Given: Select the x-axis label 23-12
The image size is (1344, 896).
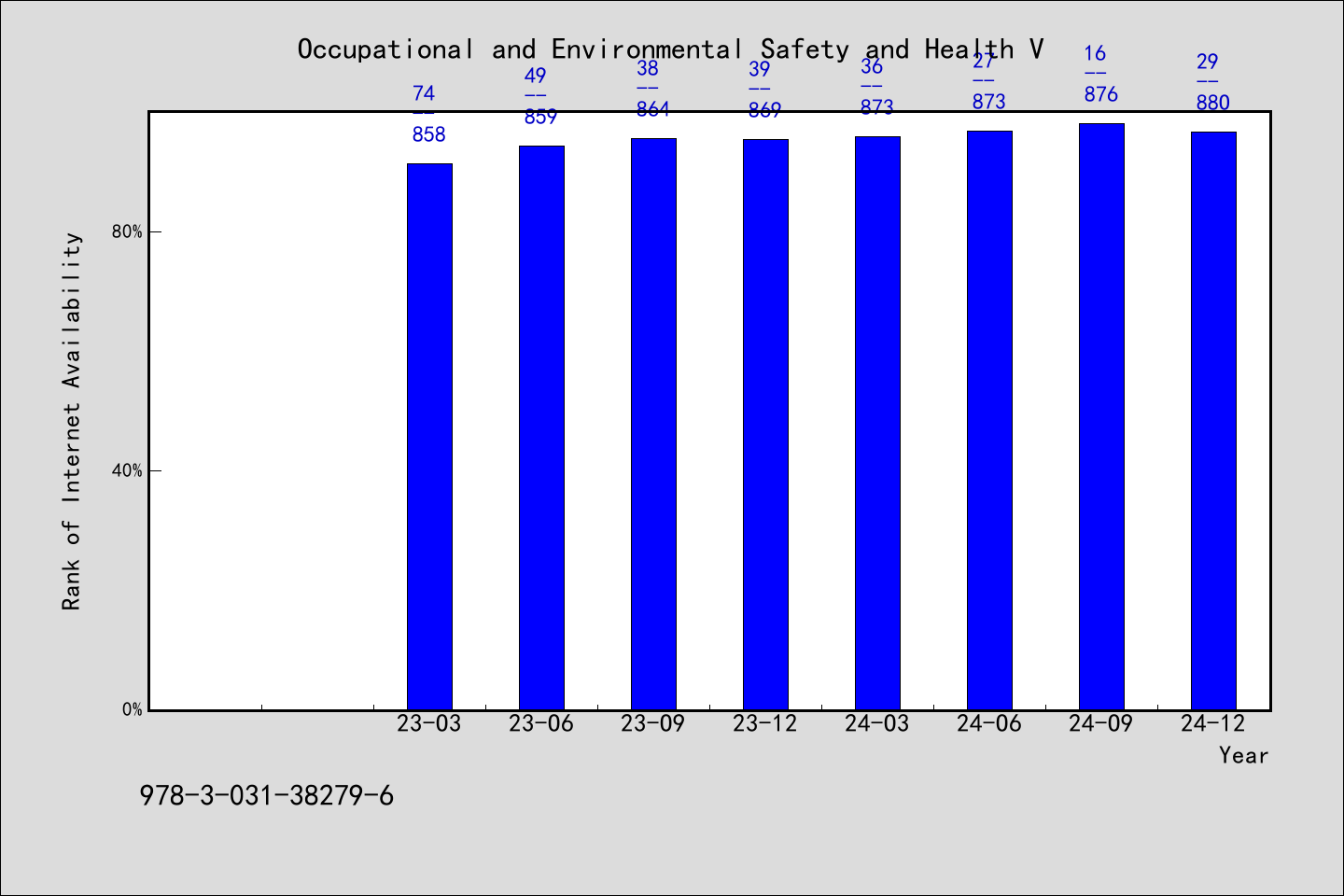Looking at the screenshot, I should point(765,723).
